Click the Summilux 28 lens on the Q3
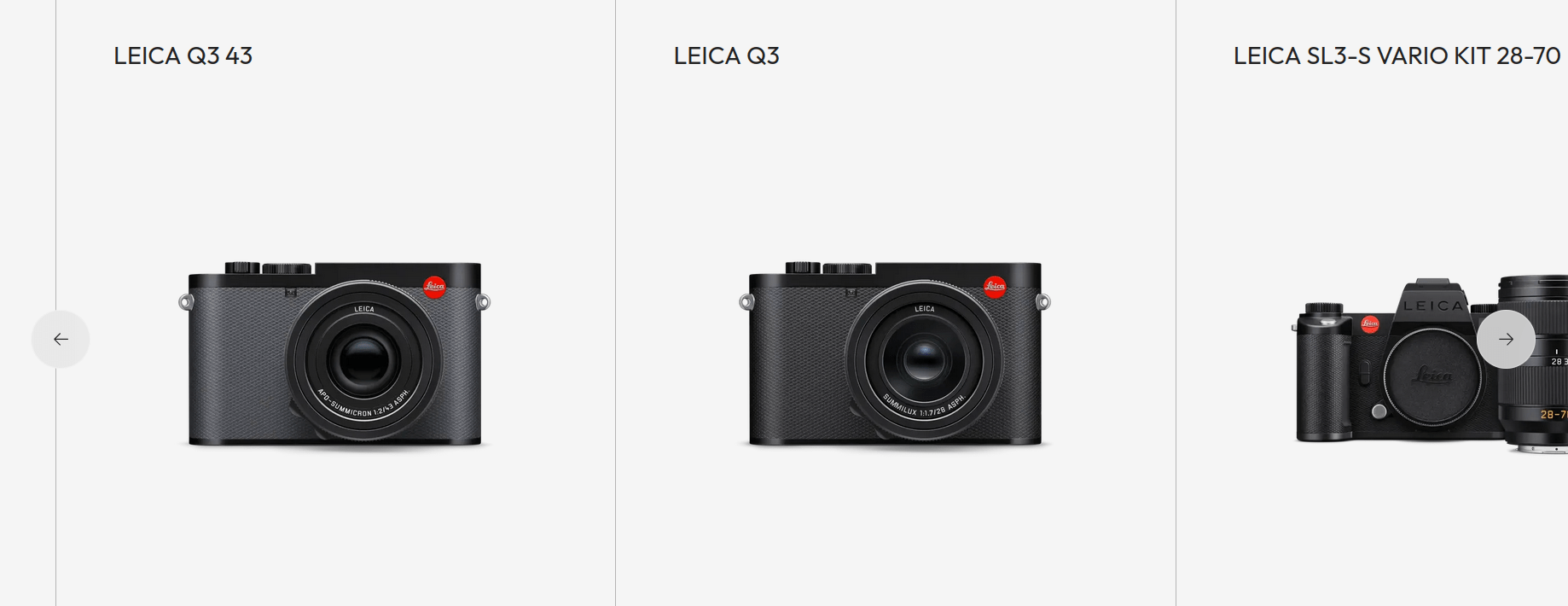Viewport: 1568px width, 606px height. pos(924,360)
